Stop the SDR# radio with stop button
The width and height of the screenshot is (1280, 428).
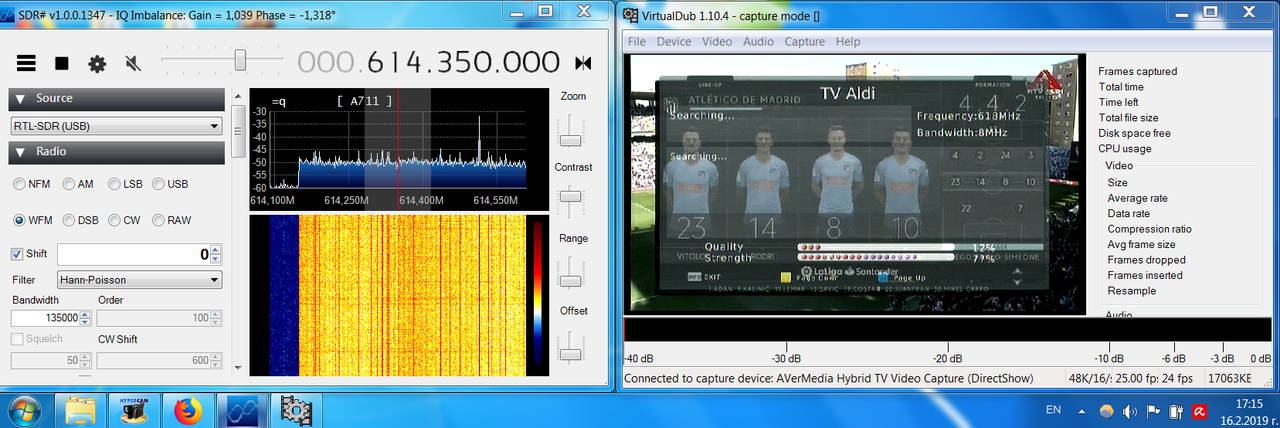(x=62, y=63)
